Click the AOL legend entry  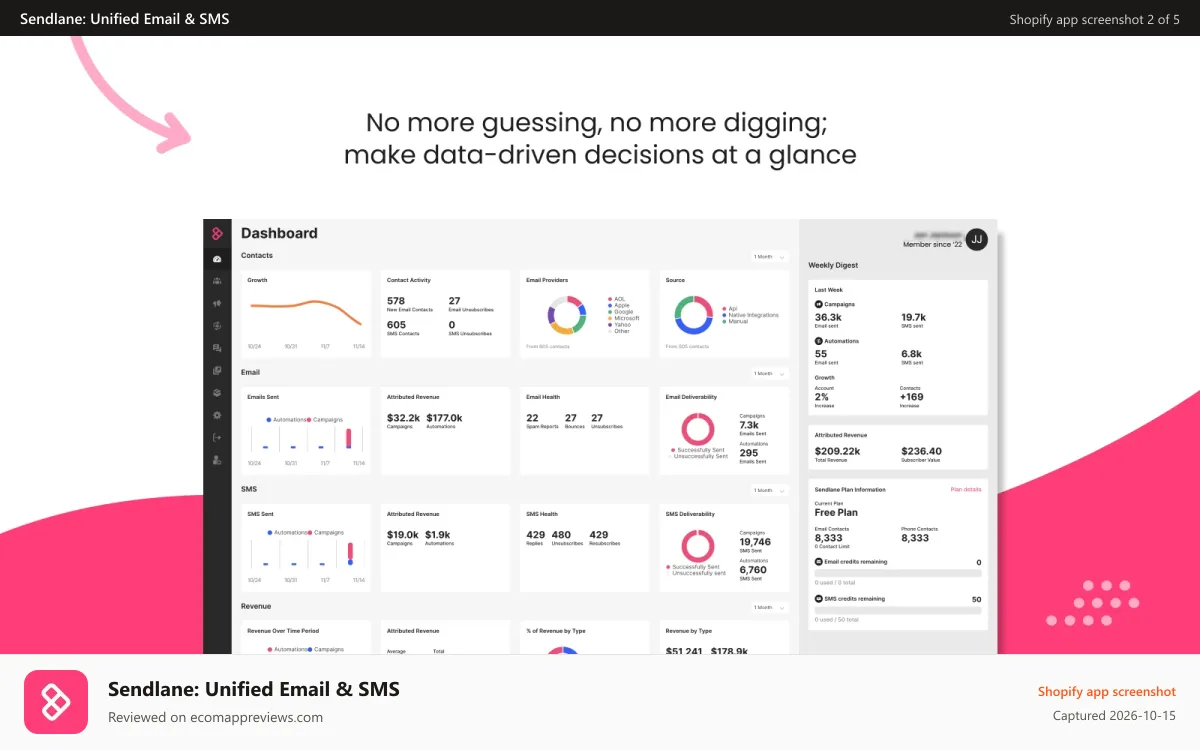616,299
